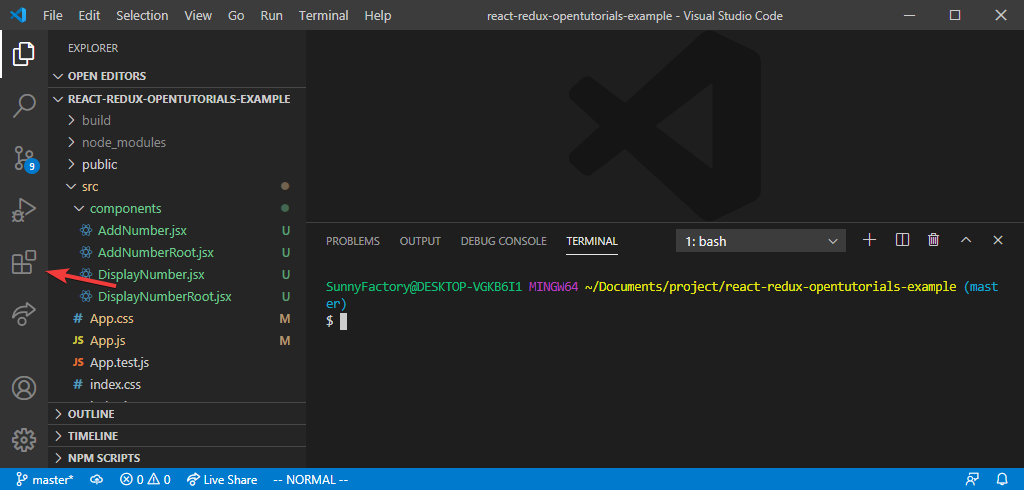The height and width of the screenshot is (490, 1024).
Task: Click the master* branch in status bar
Action: (x=44, y=480)
